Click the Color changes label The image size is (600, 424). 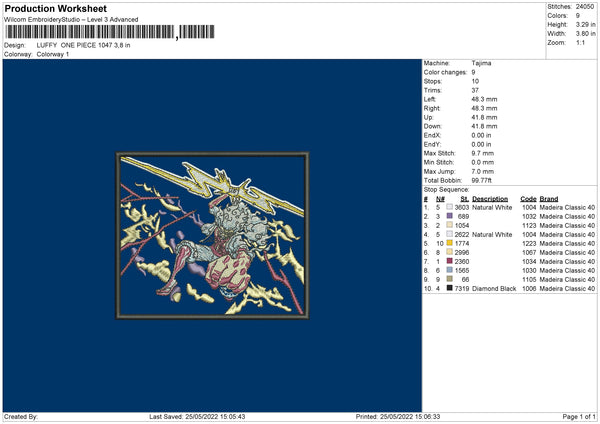click(x=445, y=72)
